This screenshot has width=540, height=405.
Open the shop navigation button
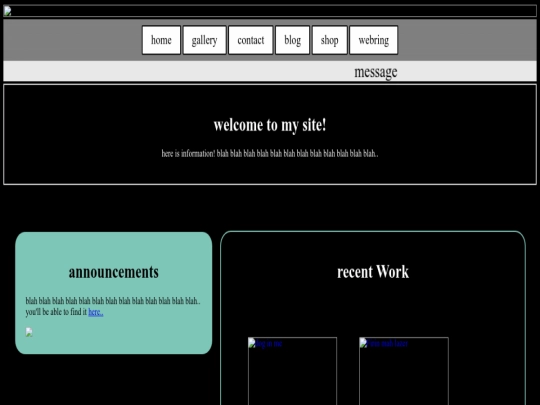click(330, 40)
